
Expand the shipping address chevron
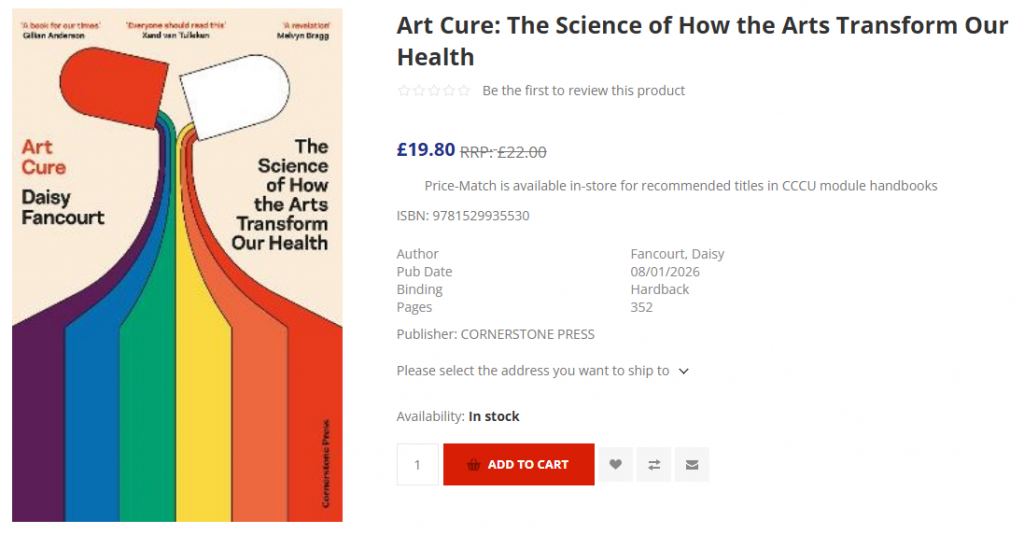tap(684, 371)
